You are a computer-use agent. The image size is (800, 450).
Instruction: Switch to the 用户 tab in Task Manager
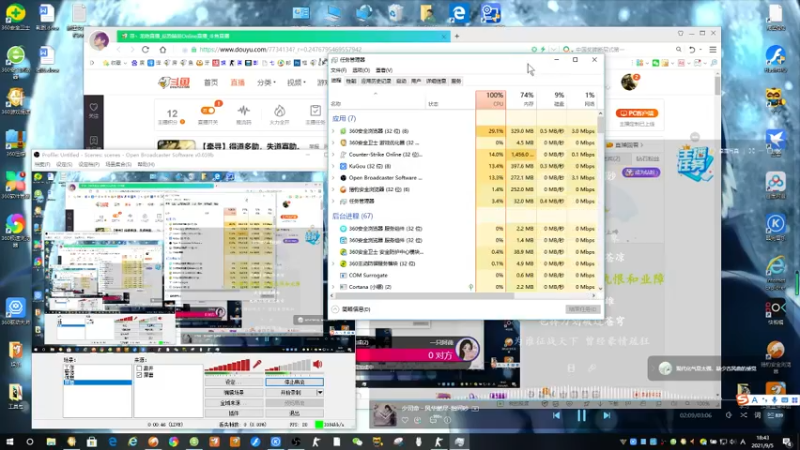[x=416, y=81]
